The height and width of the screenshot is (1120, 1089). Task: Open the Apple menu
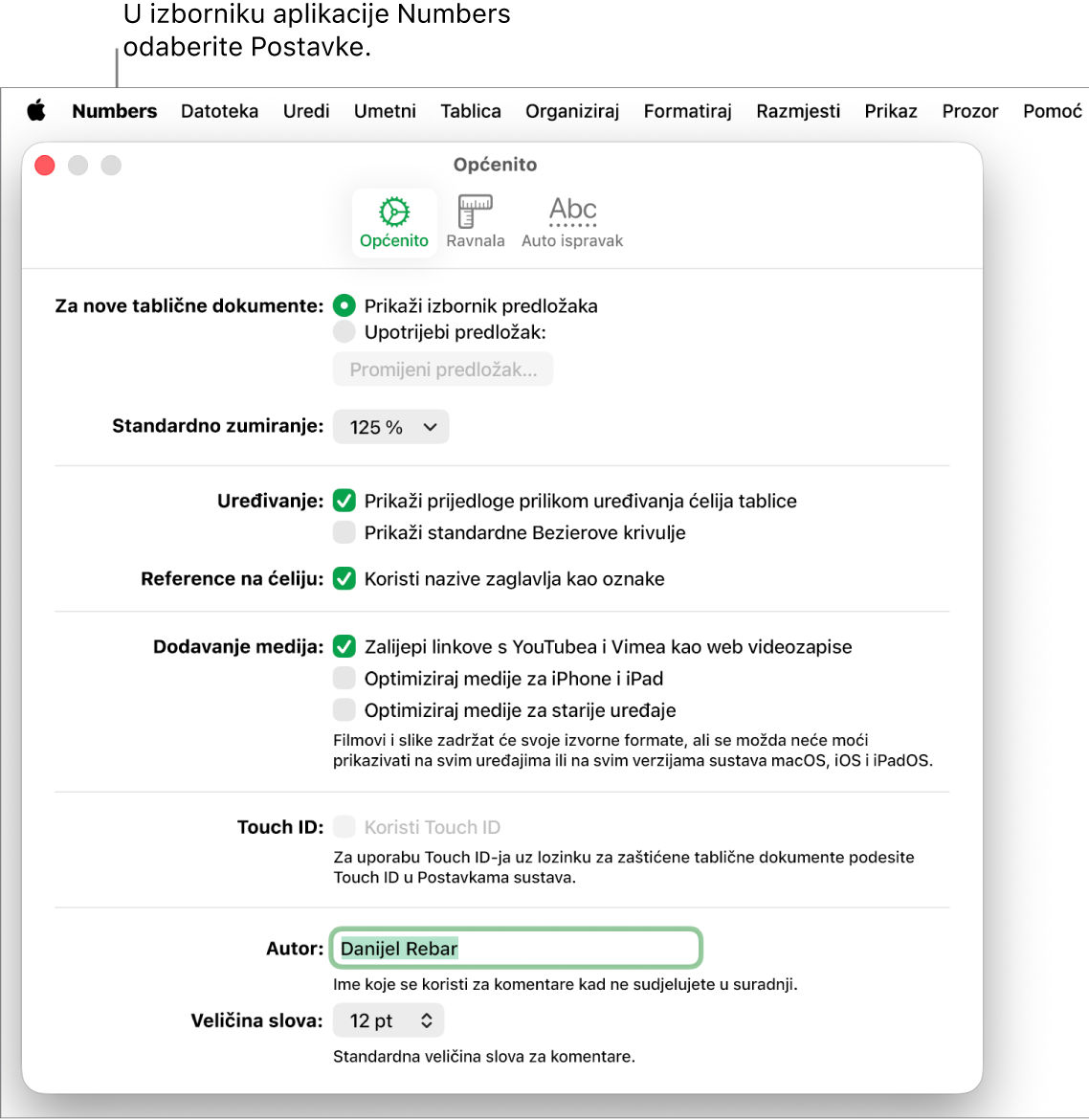tap(36, 111)
